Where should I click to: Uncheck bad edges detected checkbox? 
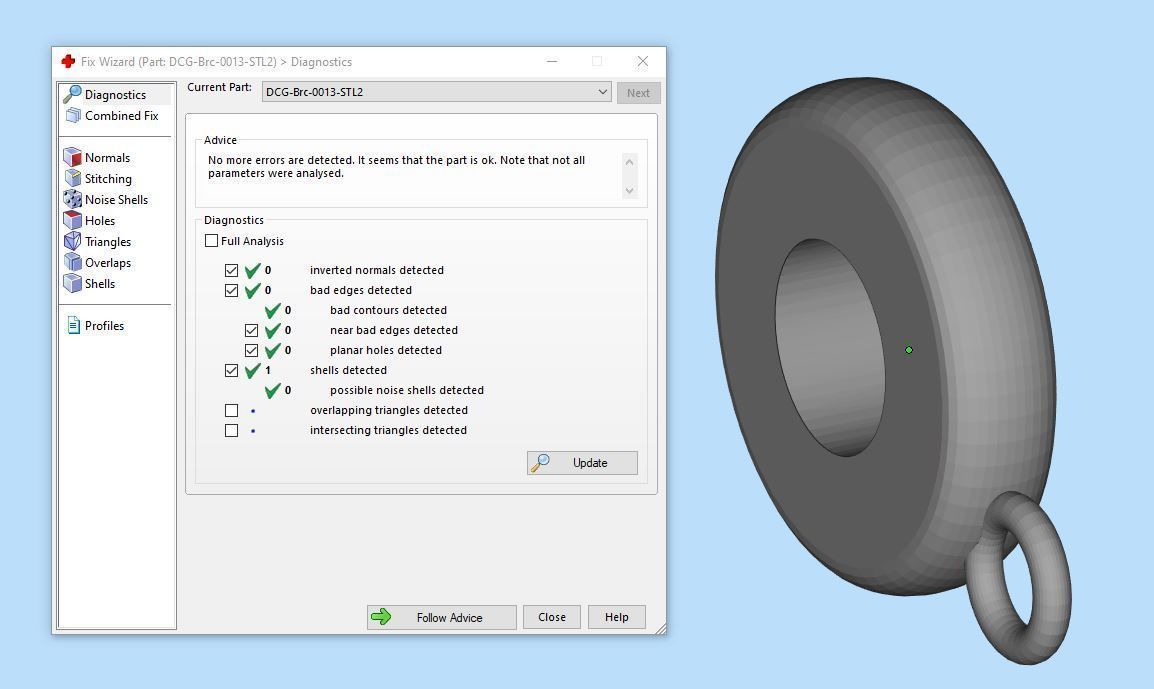[x=231, y=290]
